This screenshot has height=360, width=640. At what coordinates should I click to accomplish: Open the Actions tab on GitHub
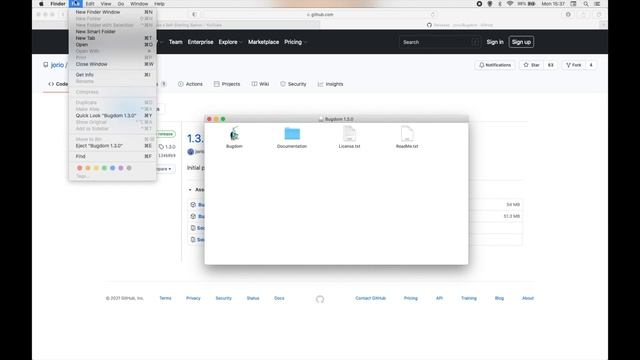(190, 84)
